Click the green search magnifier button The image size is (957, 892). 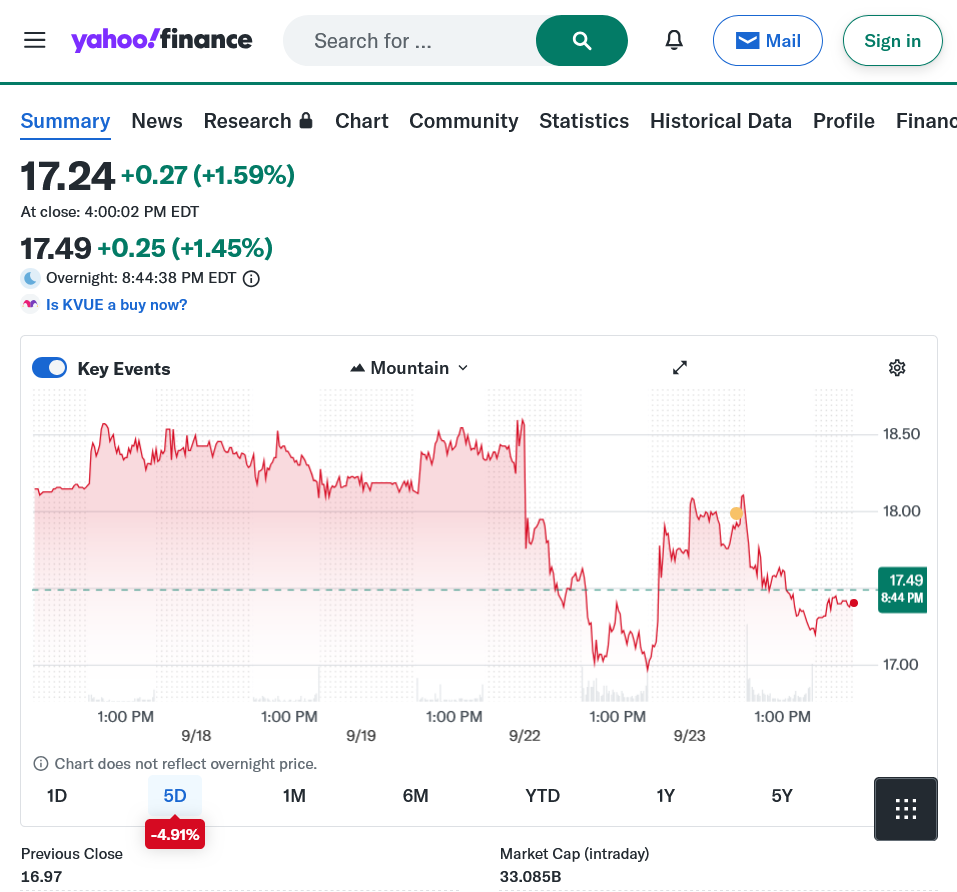pos(582,40)
